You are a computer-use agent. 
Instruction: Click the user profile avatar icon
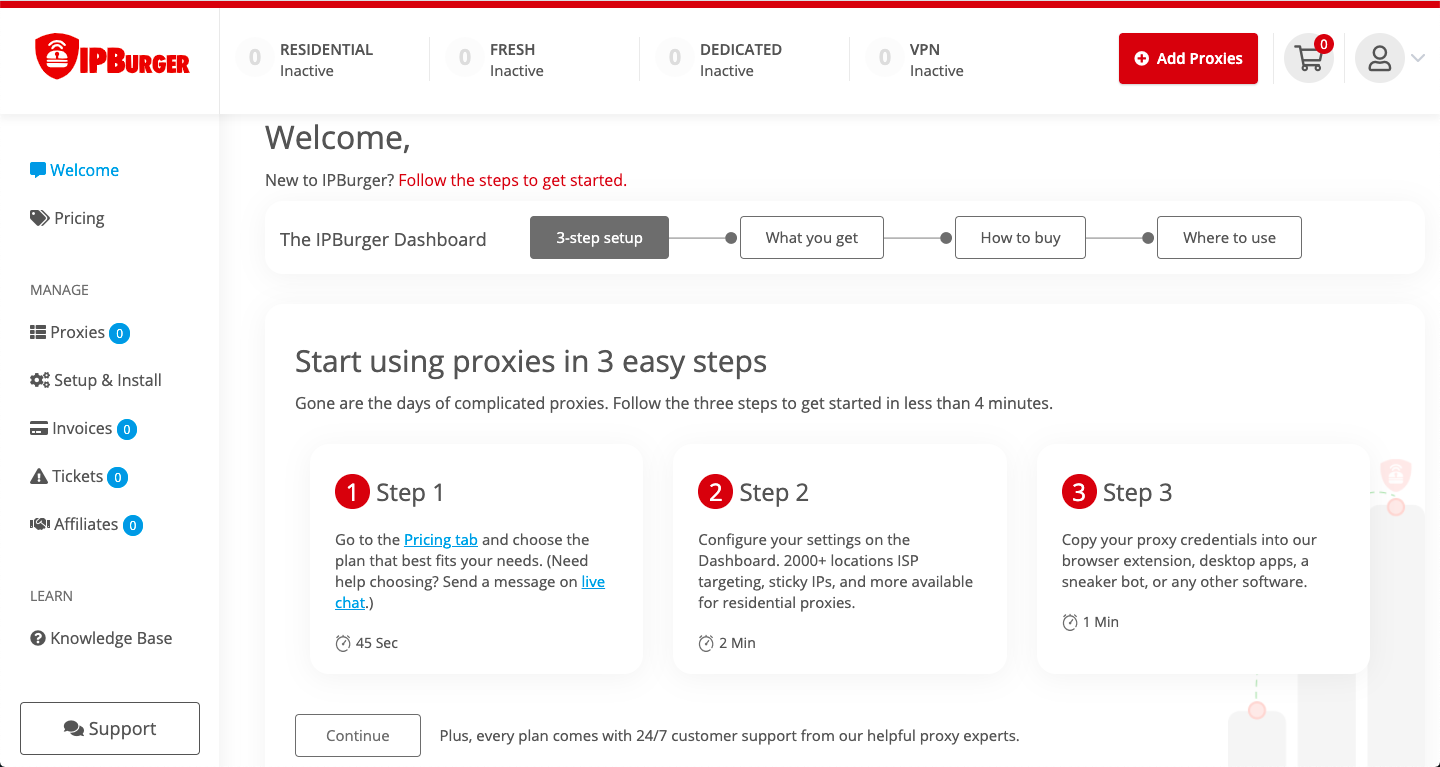click(1379, 59)
